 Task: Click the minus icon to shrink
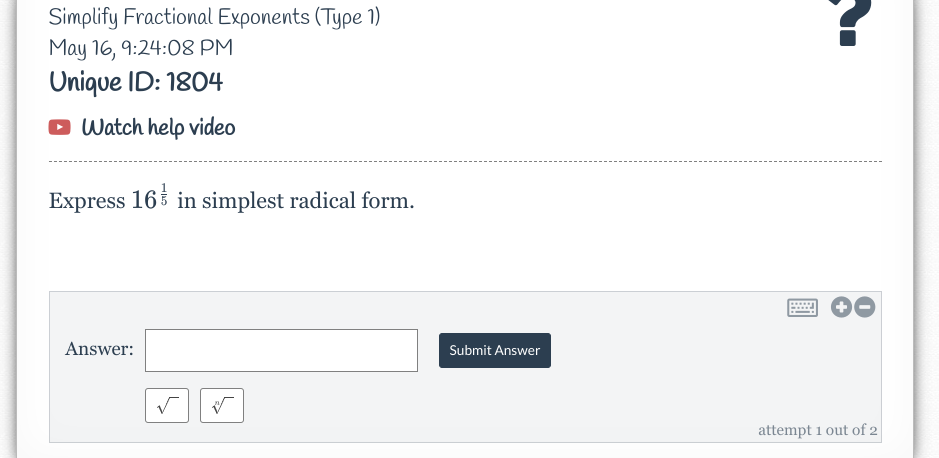pos(864,308)
